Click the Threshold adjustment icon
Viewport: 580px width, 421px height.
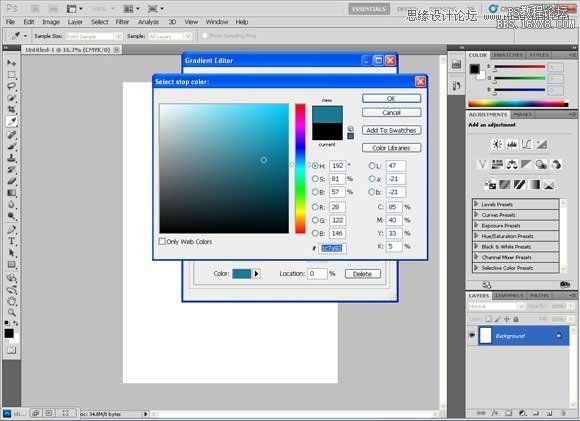pyautogui.click(x=520, y=184)
